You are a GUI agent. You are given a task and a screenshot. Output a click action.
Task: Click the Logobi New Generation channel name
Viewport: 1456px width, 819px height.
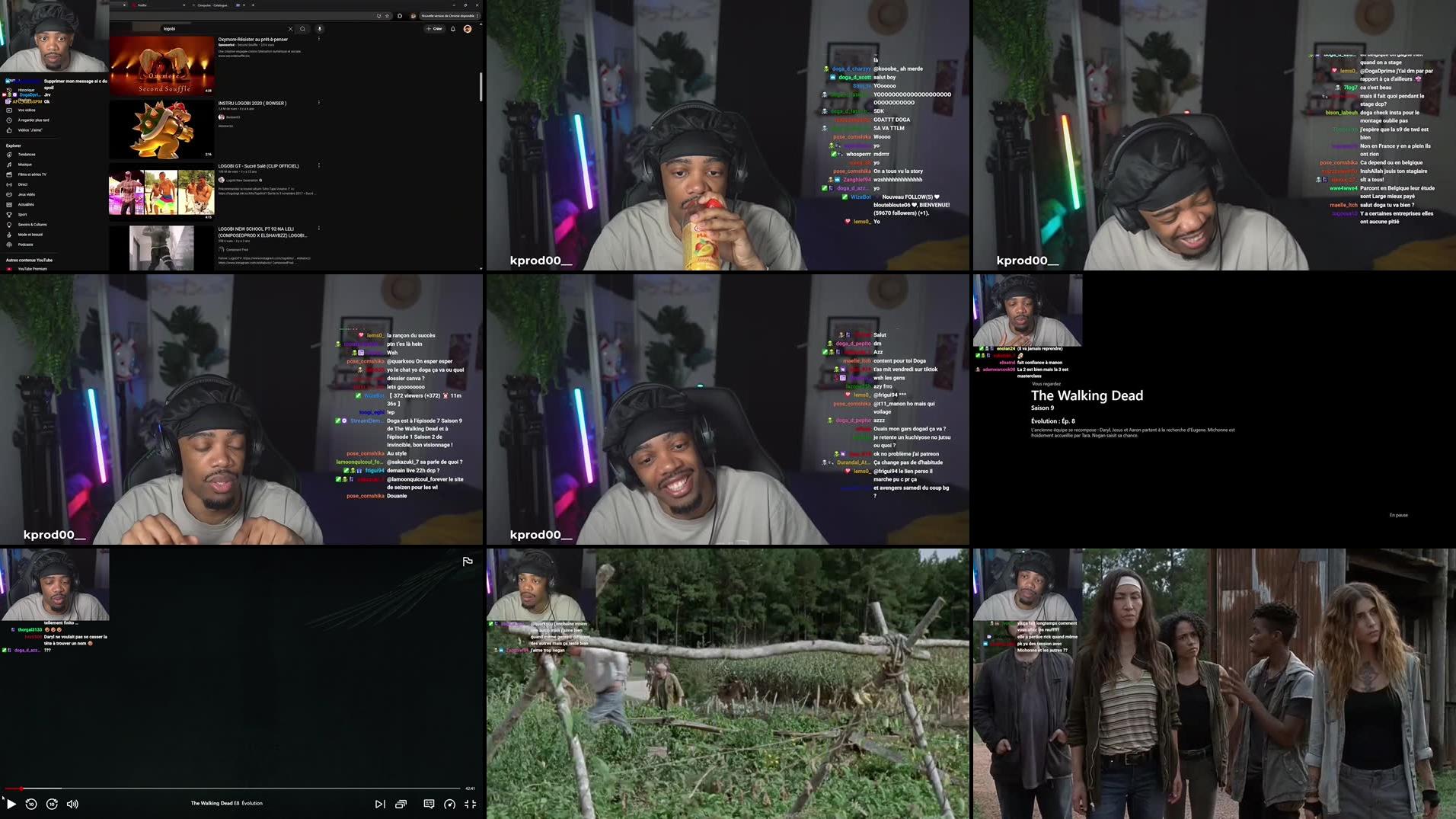pos(242,180)
